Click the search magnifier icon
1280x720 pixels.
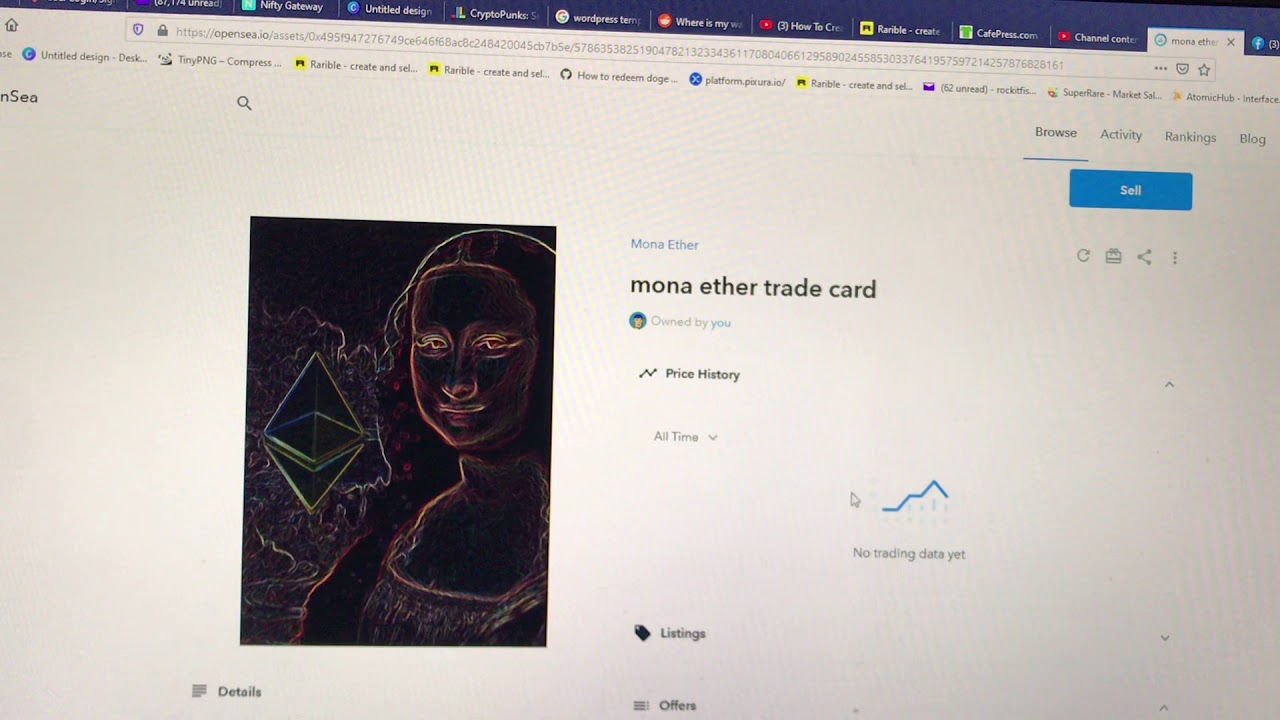pyautogui.click(x=244, y=103)
